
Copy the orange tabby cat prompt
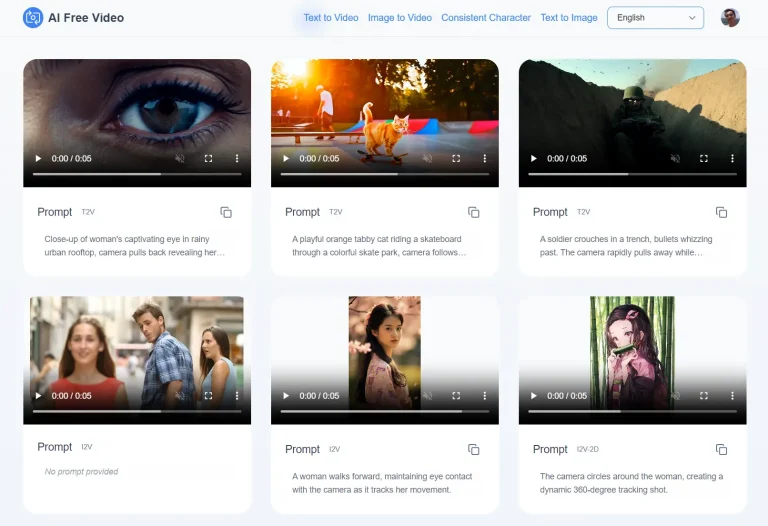coord(474,212)
